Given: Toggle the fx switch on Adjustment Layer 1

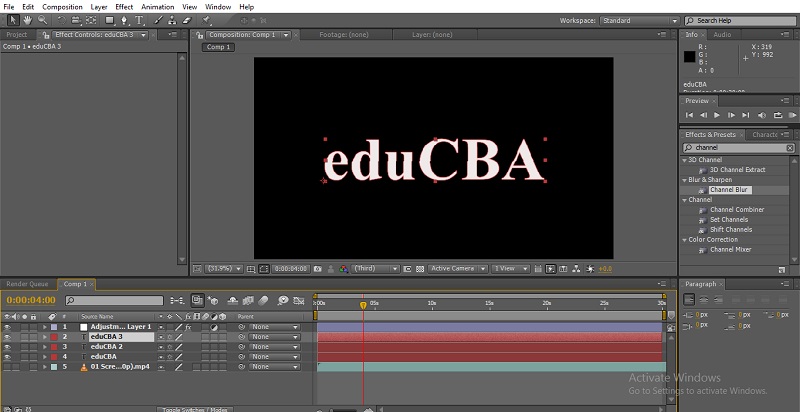Looking at the screenshot, I should (x=188, y=327).
